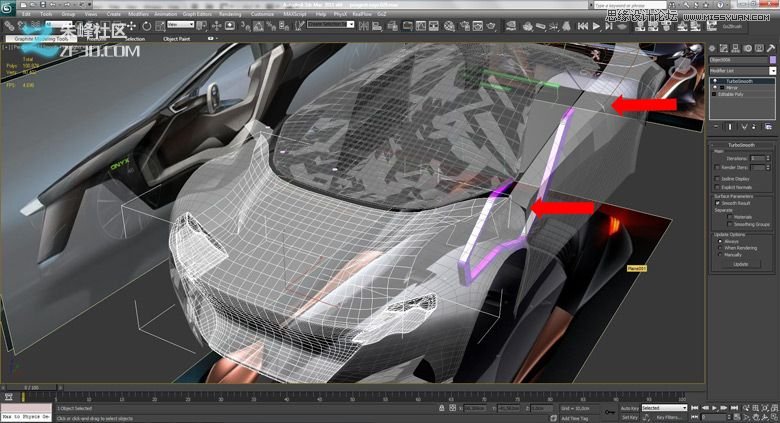Click the Mirror tool icon
The width and height of the screenshot is (780, 423).
[x=364, y=25]
